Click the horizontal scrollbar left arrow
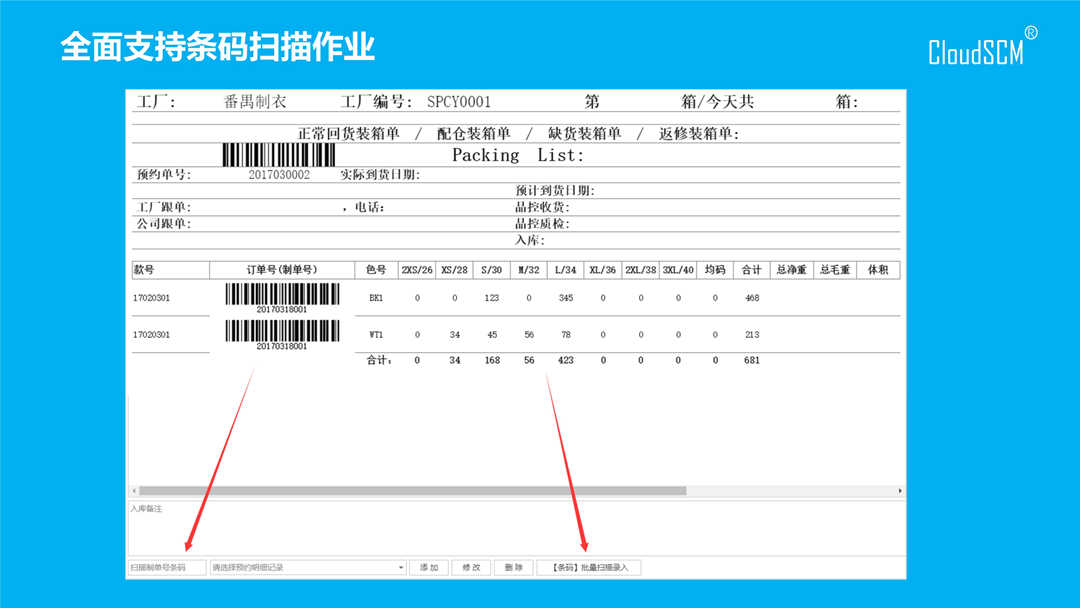The image size is (1080, 608). coord(133,491)
